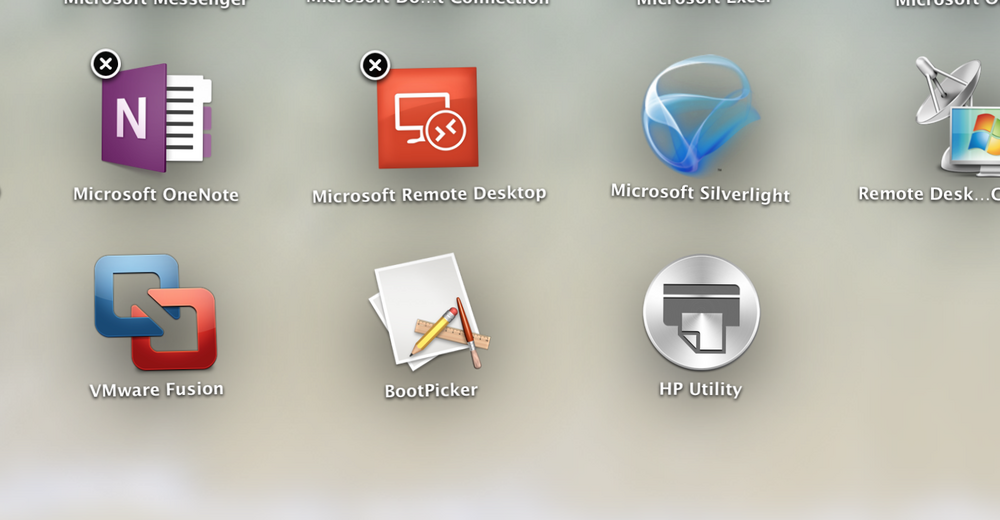
Task: Open the Microsoft Silverlight blue swirl icon
Action: [x=700, y=115]
